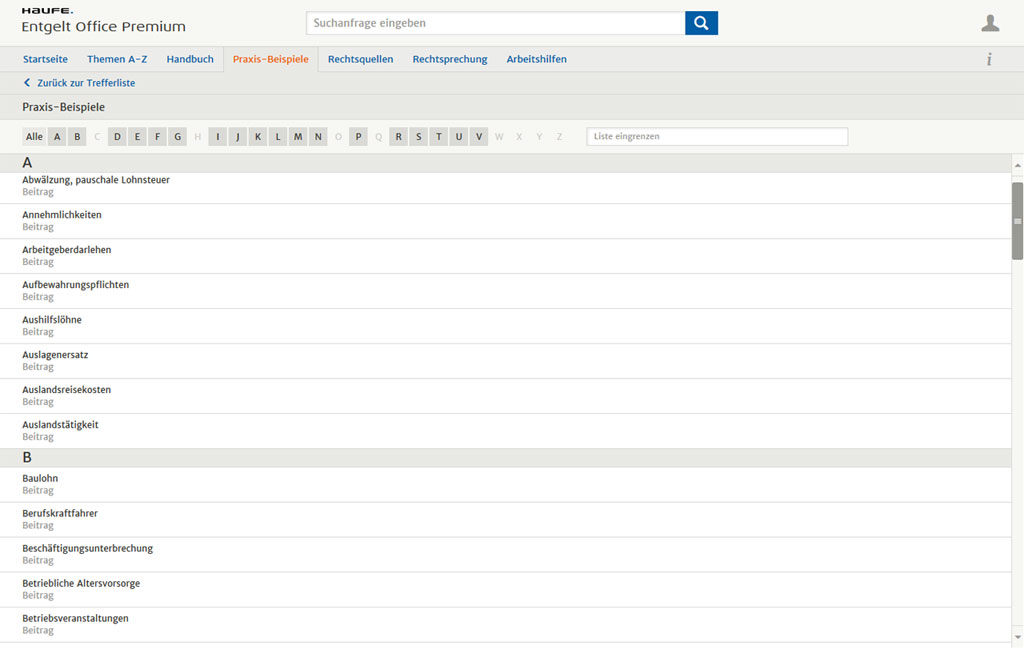Open the Arbeitshilfen tab

[537, 59]
